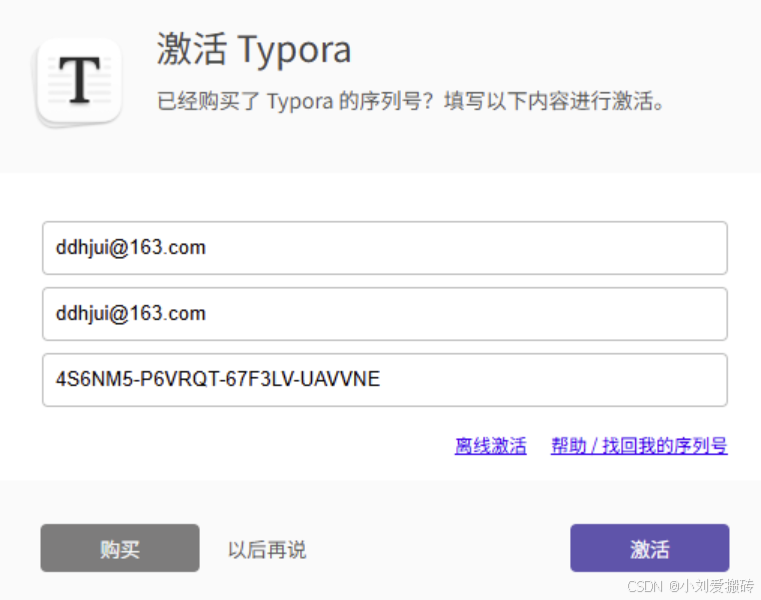
Task: Open the 帮助 / 找回我的序列号 link
Action: pyautogui.click(x=639, y=446)
